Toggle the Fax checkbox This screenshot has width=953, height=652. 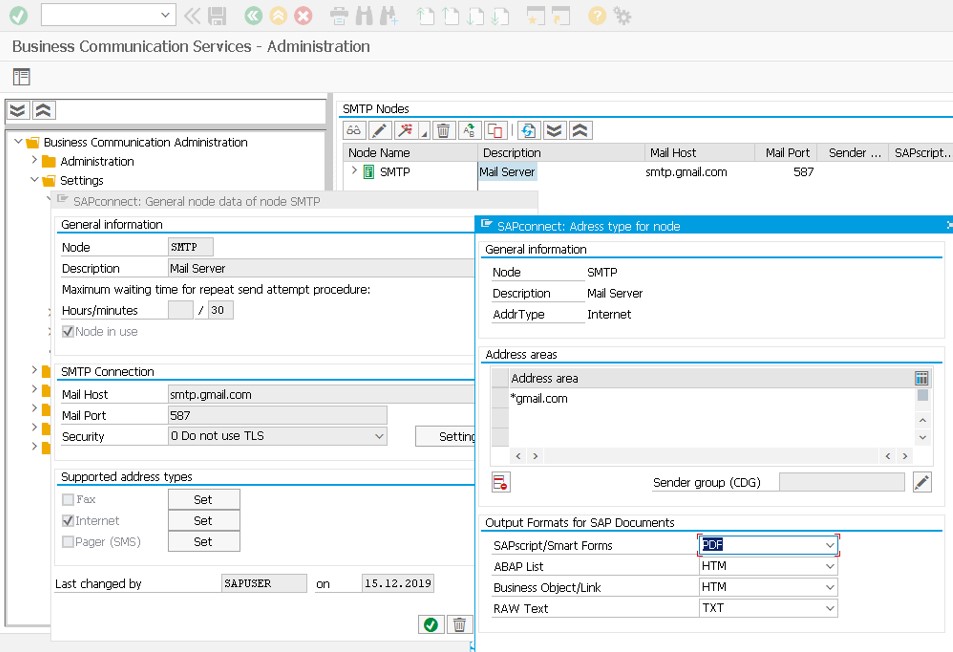68,499
